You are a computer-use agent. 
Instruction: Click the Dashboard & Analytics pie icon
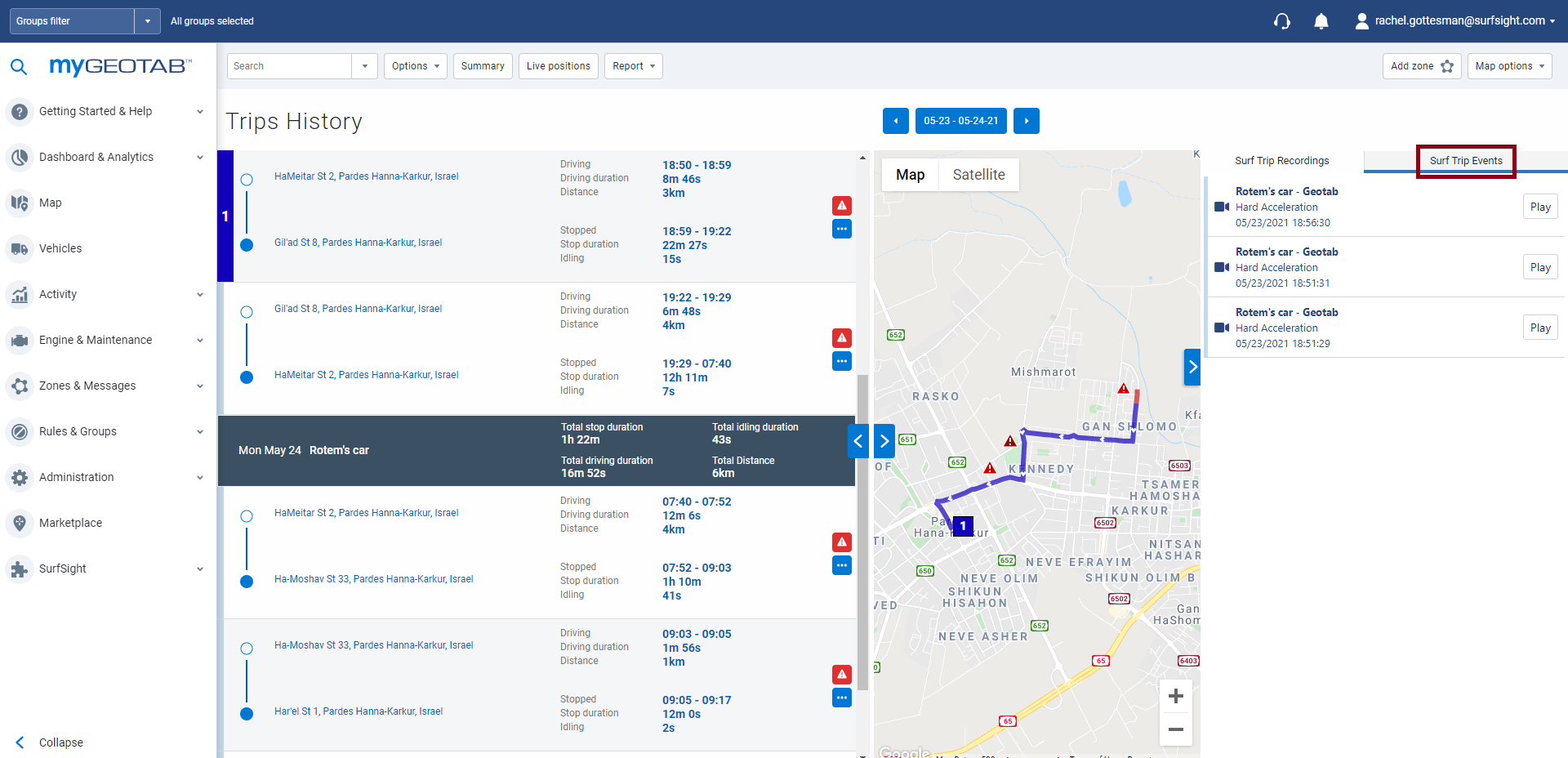pyautogui.click(x=20, y=157)
